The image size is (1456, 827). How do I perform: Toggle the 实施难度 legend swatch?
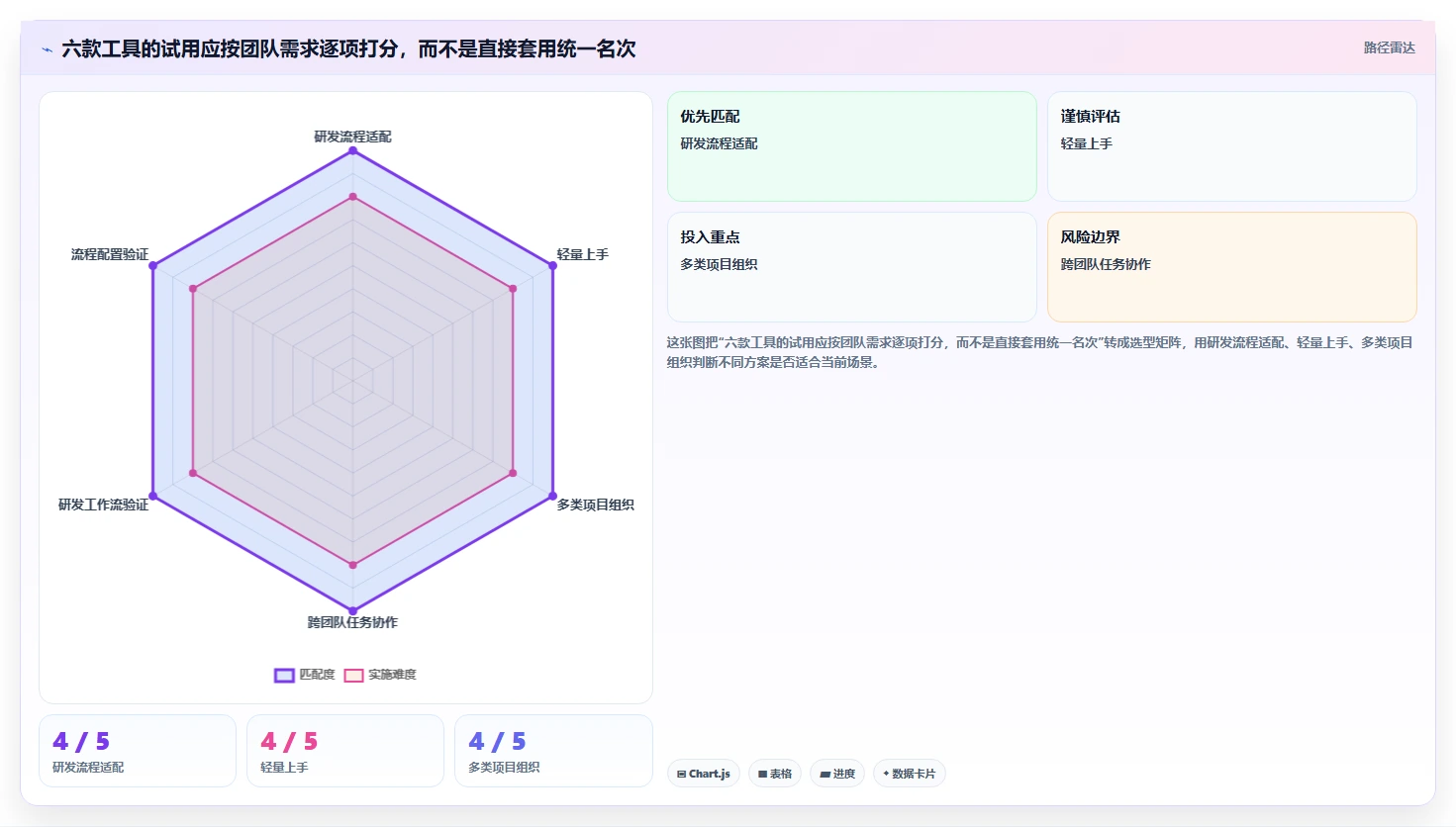click(x=353, y=675)
